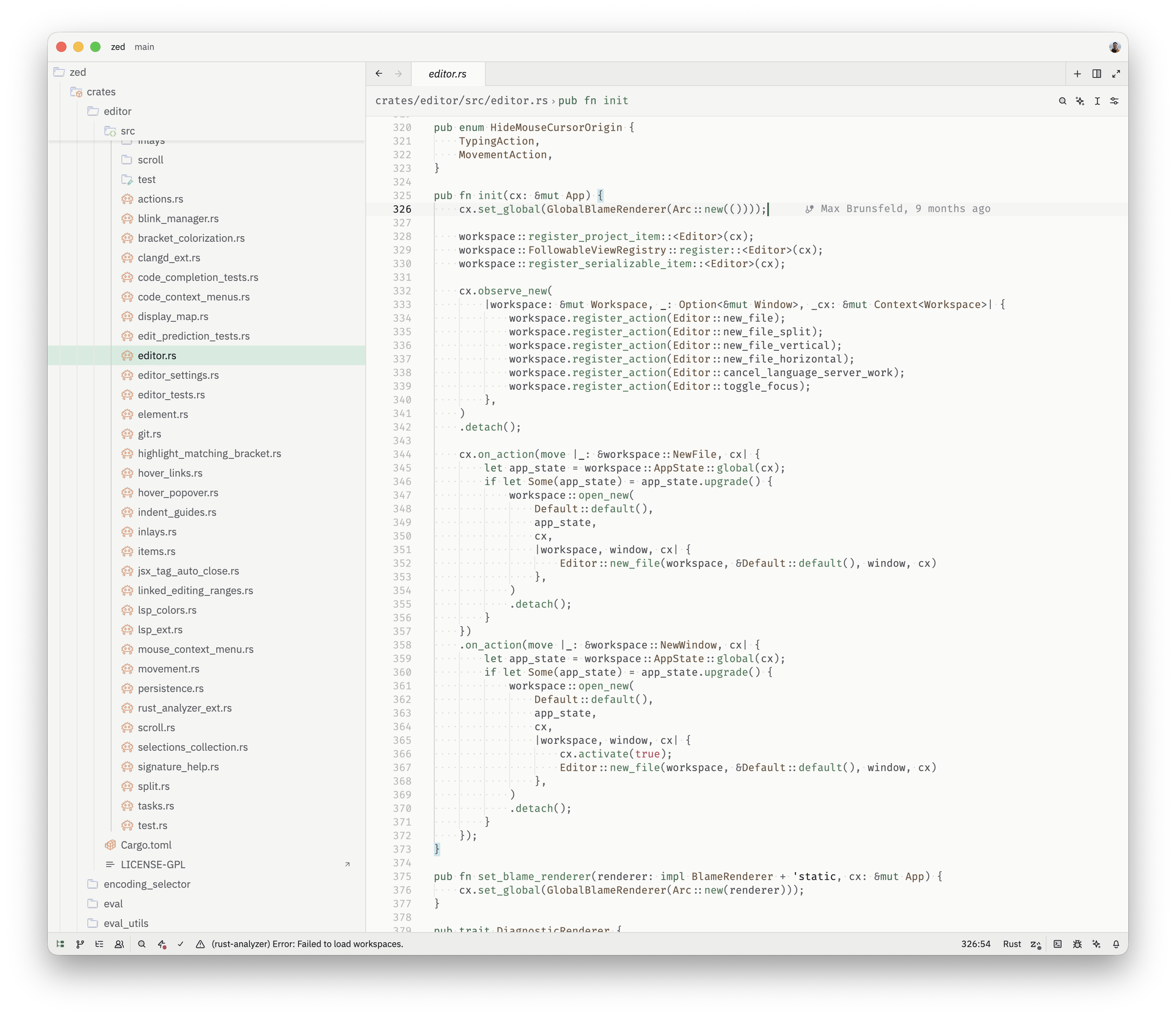1176x1018 pixels.
Task: Click the Max Brunsfeld inline blame
Action: tap(898, 209)
